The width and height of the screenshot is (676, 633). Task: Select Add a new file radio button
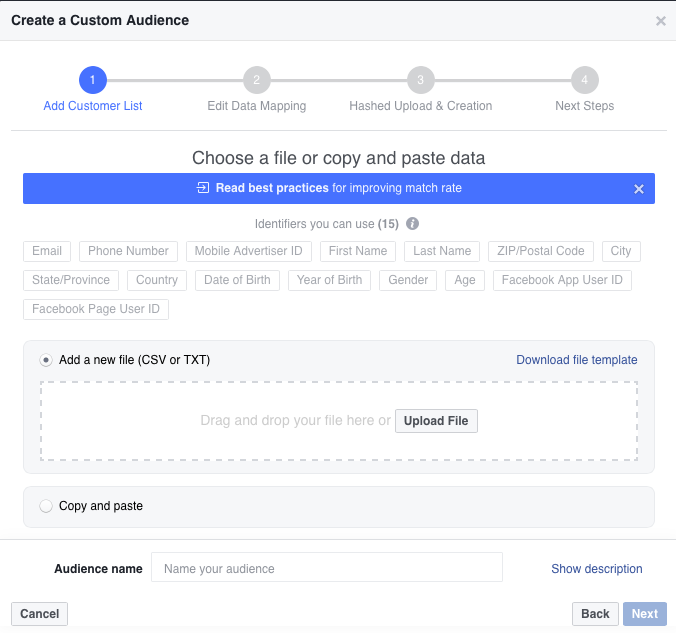point(46,360)
